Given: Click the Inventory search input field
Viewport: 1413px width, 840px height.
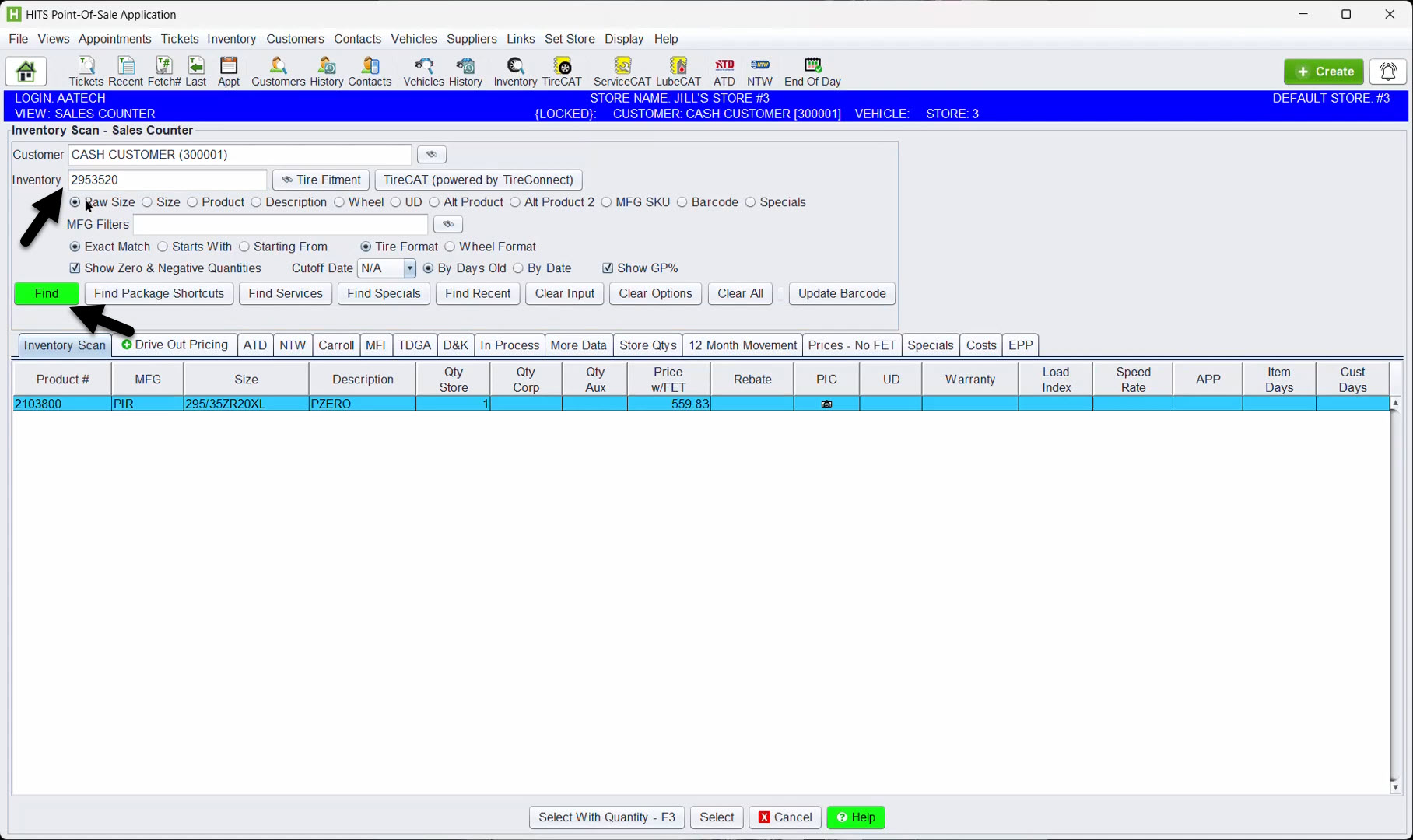Looking at the screenshot, I should (x=167, y=180).
